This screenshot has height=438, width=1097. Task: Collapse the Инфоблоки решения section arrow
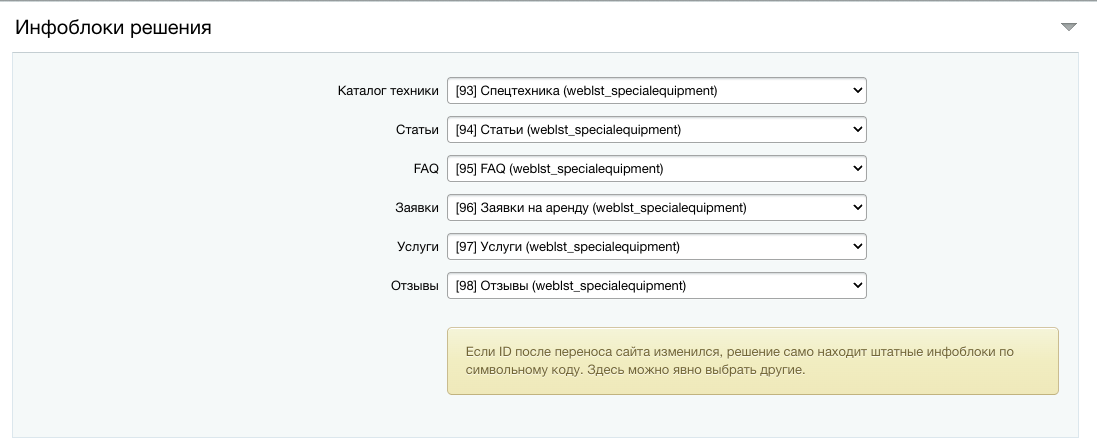point(1068,27)
